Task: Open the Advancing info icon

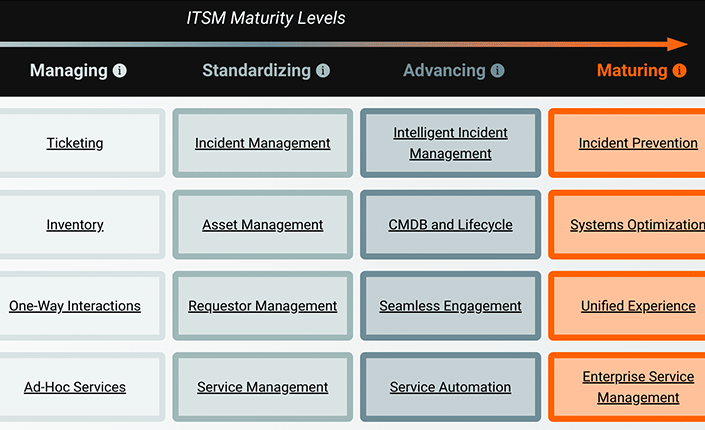Action: 497,71
